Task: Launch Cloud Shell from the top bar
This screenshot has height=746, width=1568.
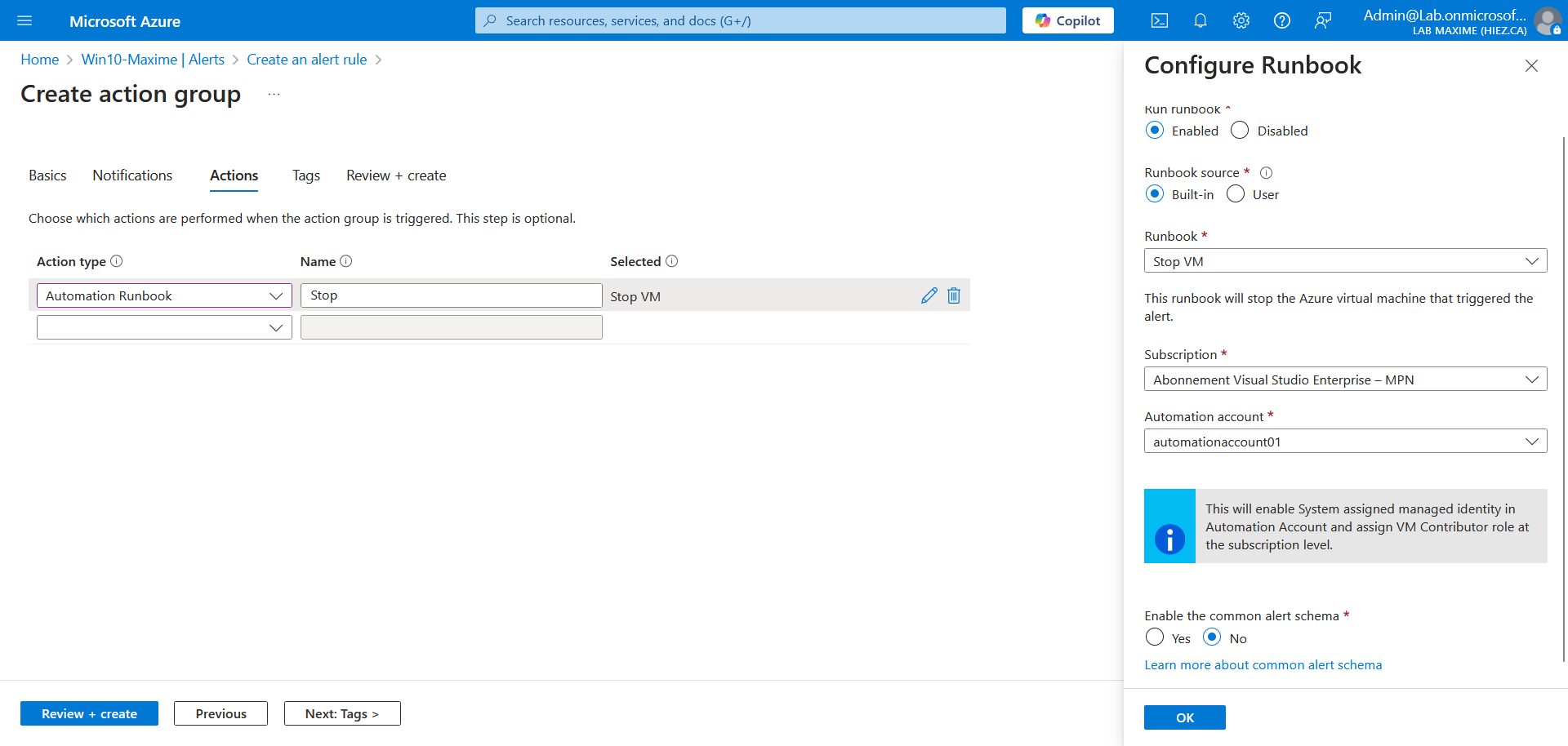Action: (x=1159, y=21)
